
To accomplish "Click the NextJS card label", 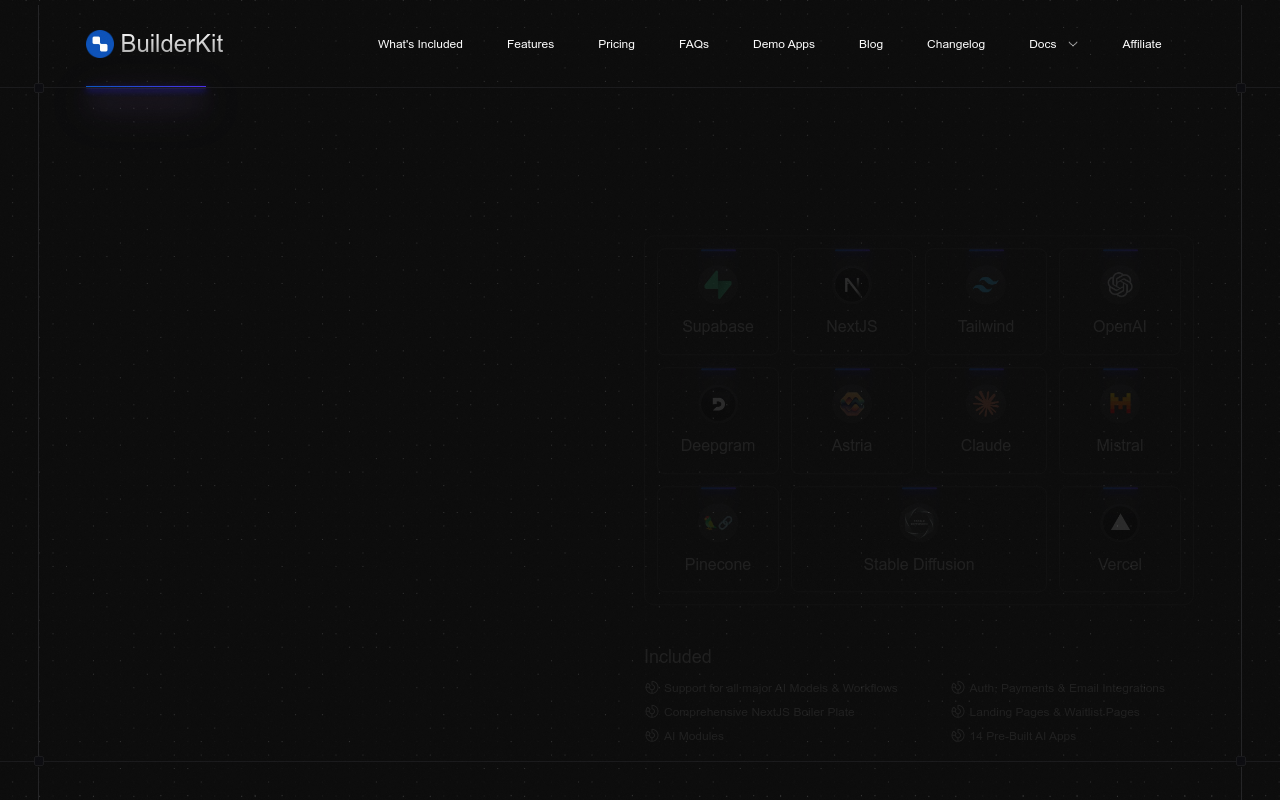I will (x=852, y=326).
